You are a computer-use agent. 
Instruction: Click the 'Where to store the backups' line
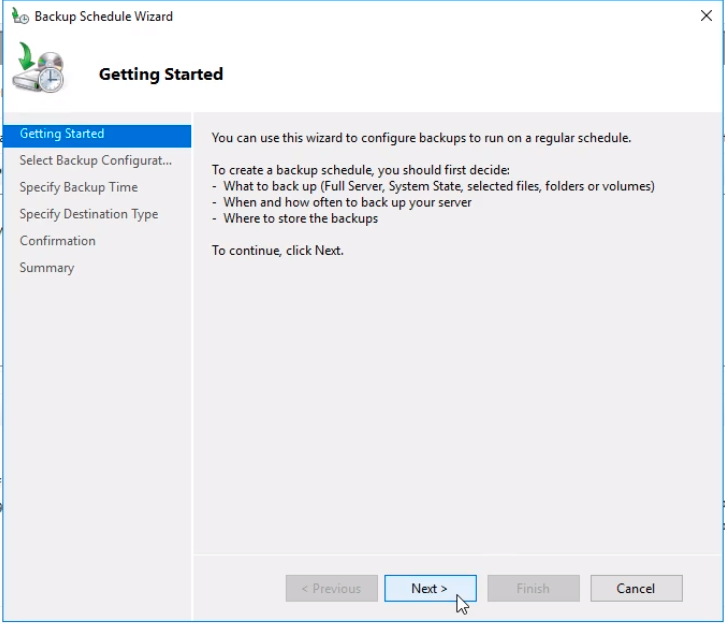pos(300,218)
